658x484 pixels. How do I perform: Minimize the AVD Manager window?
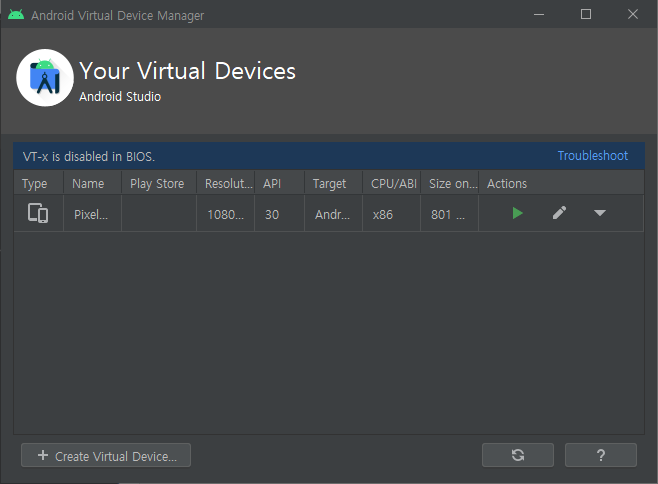539,15
